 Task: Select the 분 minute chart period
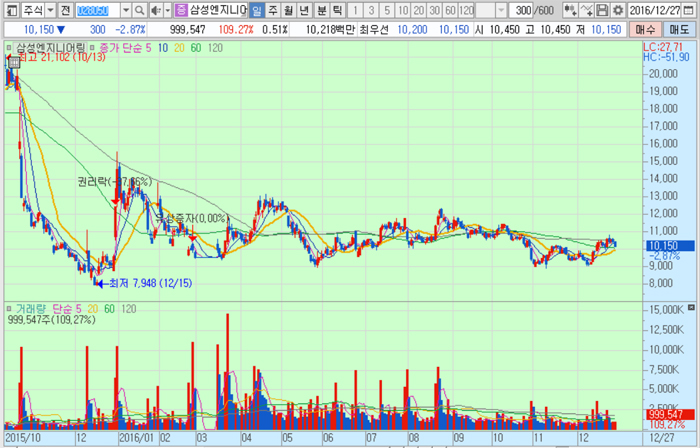click(321, 10)
